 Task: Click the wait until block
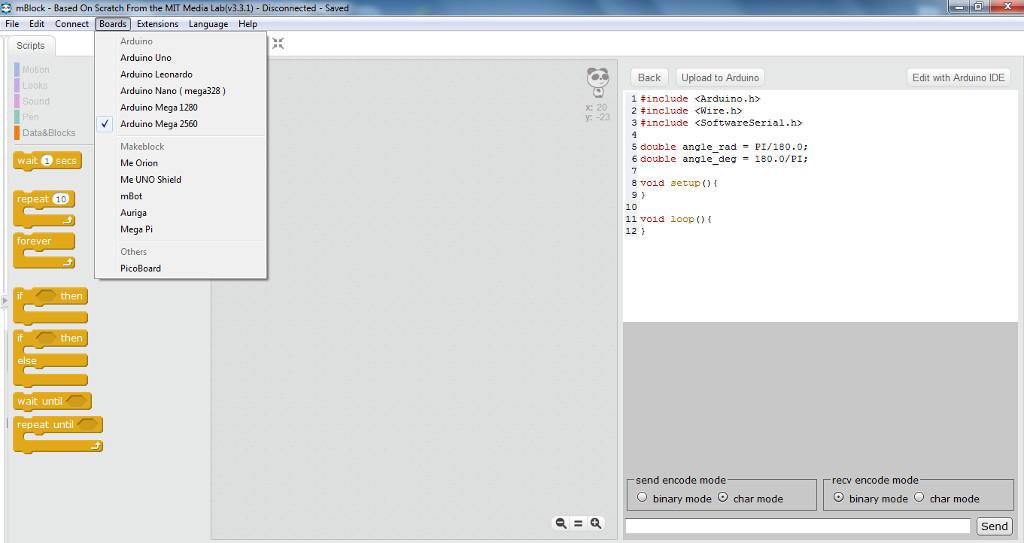tap(52, 401)
